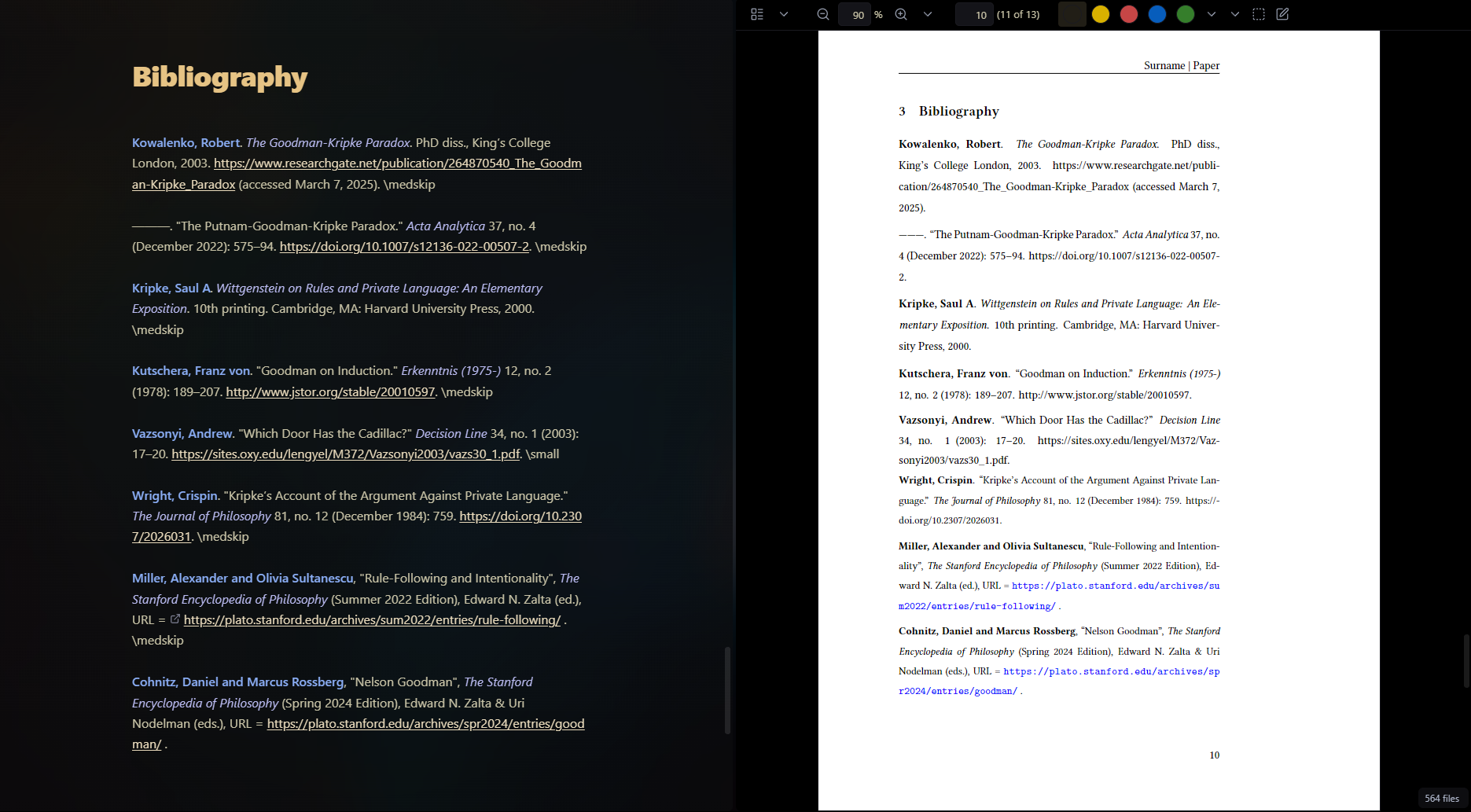Click the author name Kowalenko, Robert in editor
1471x812 pixels.
[x=186, y=142]
